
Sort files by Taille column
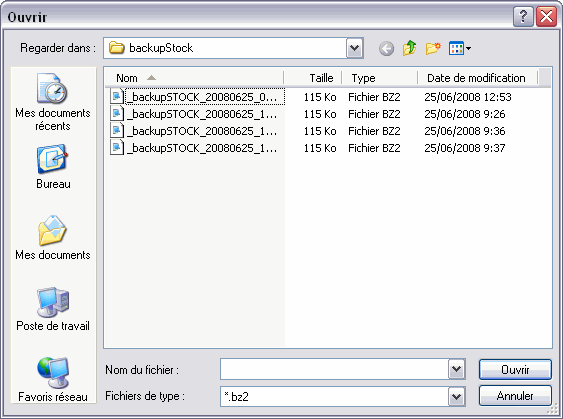click(x=313, y=78)
